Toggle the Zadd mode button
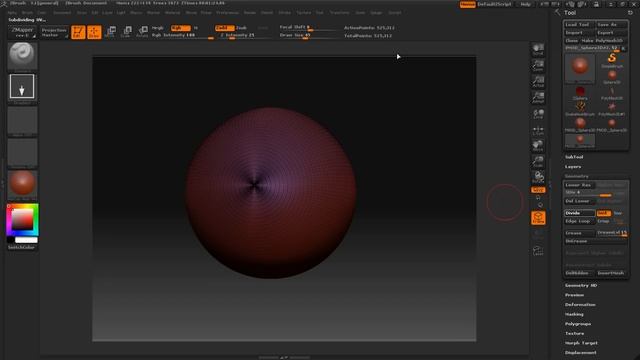Image resolution: width=640 pixels, height=360 pixels. [224, 28]
